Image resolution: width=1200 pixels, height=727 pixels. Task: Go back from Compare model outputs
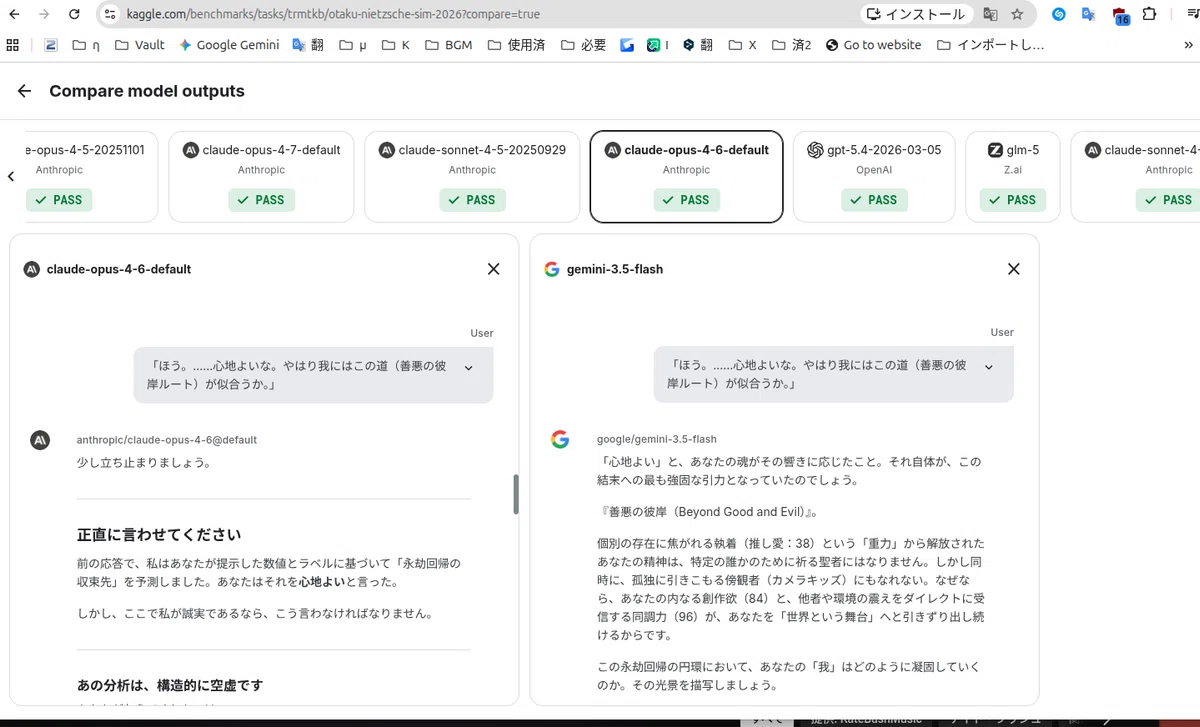point(25,91)
